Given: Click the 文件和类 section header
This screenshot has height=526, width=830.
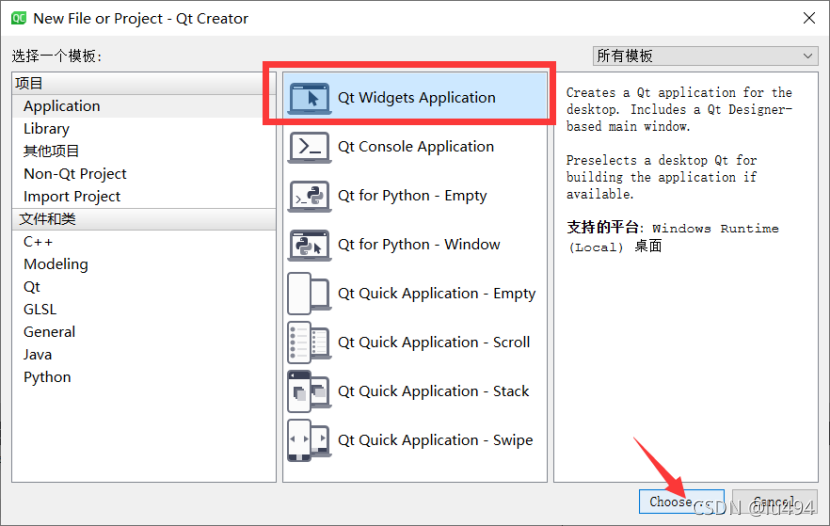Looking at the screenshot, I should 143,219.
